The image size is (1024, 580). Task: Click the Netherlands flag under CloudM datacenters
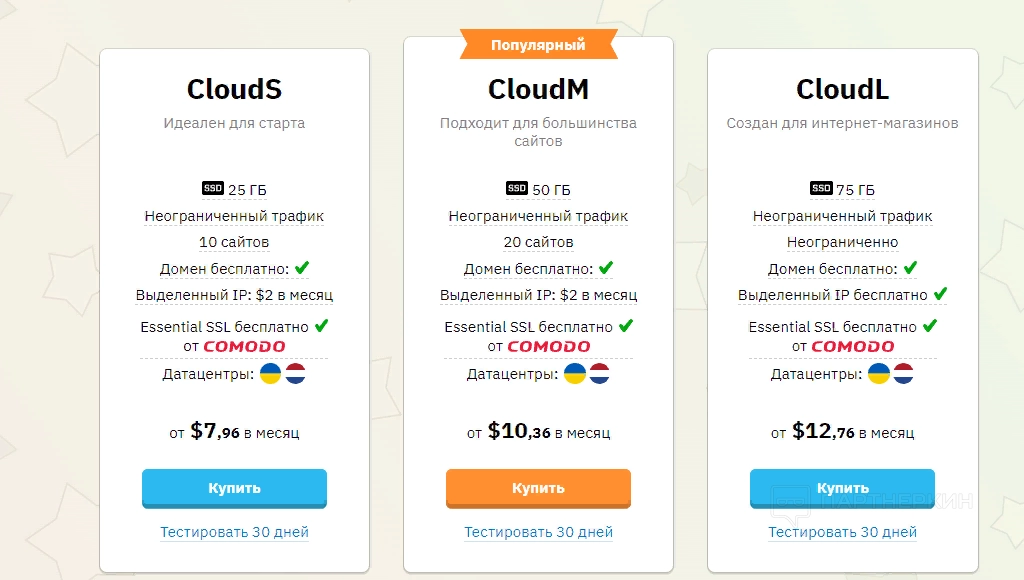click(x=599, y=374)
